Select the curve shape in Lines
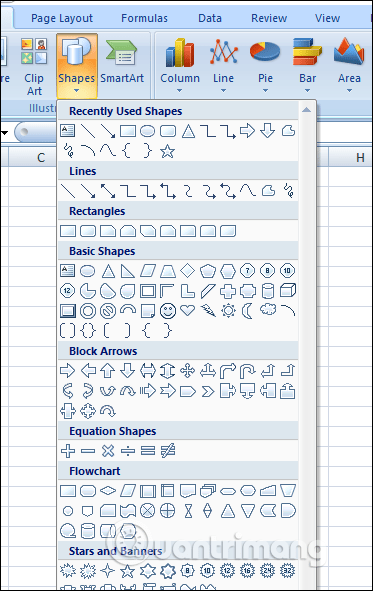The image size is (373, 591). tap(248, 191)
